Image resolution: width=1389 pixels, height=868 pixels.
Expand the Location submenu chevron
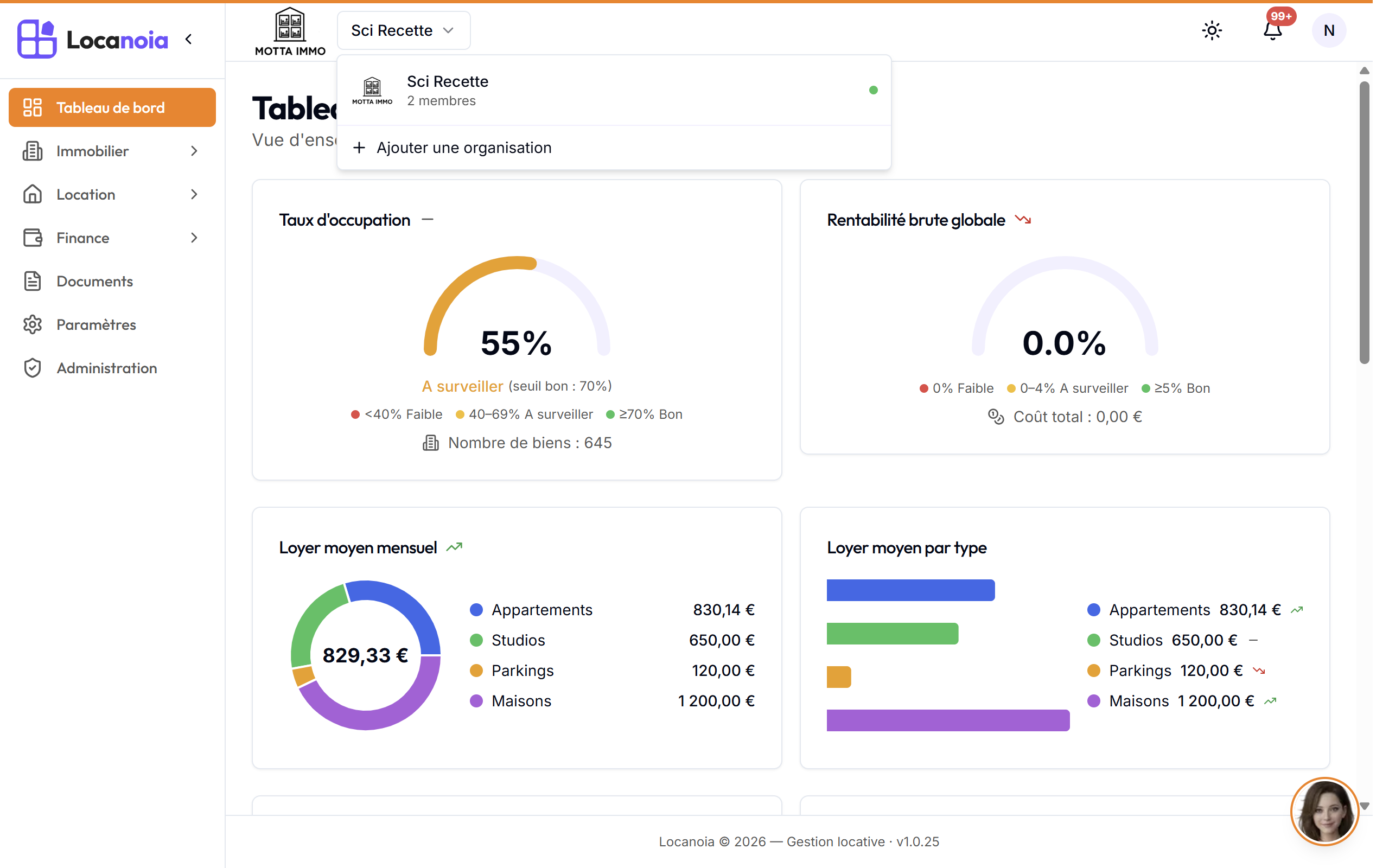(194, 195)
